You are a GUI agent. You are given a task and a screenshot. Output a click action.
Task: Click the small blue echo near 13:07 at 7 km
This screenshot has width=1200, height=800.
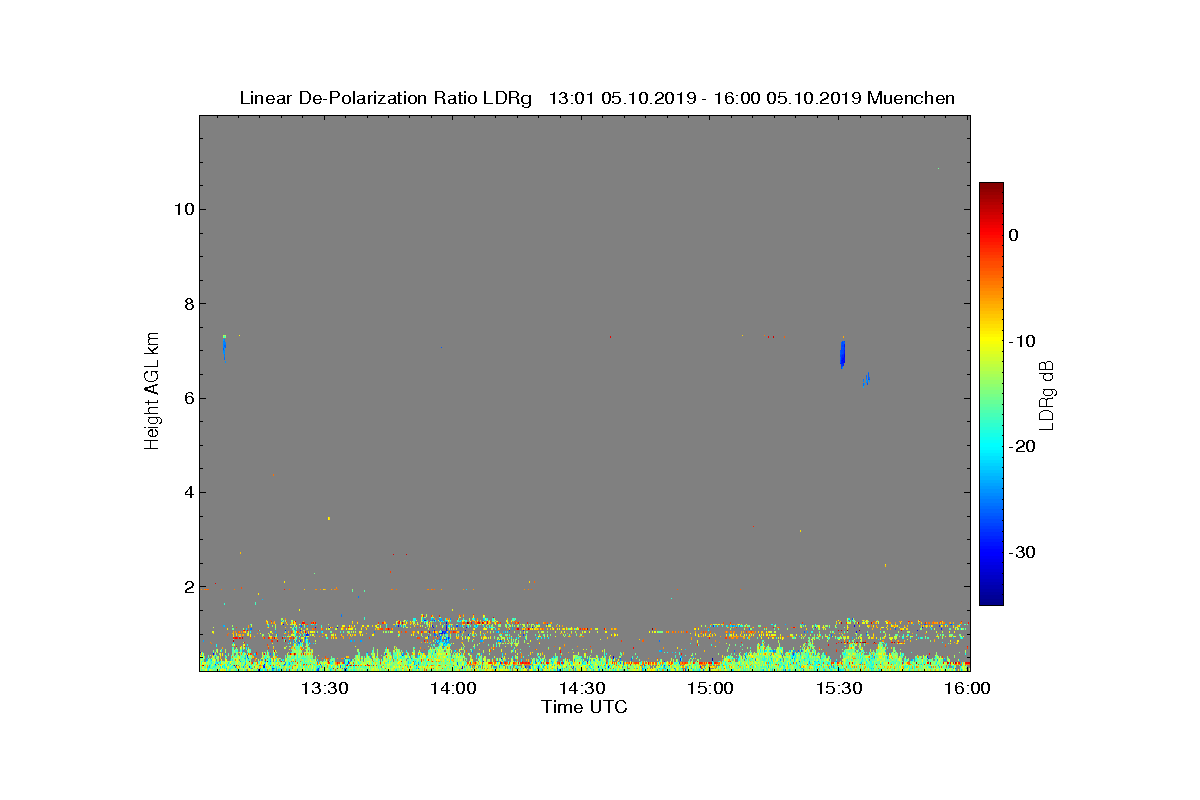(x=225, y=347)
